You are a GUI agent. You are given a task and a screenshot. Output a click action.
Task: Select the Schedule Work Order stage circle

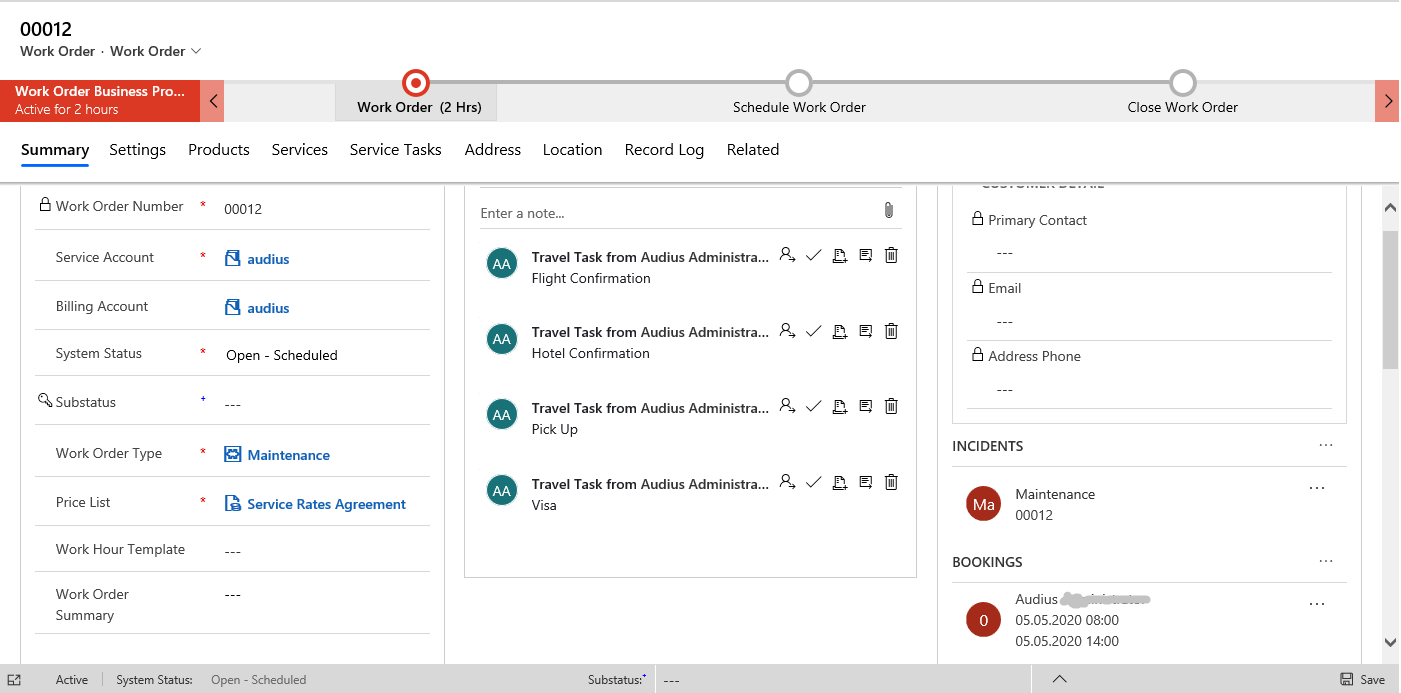click(798, 83)
